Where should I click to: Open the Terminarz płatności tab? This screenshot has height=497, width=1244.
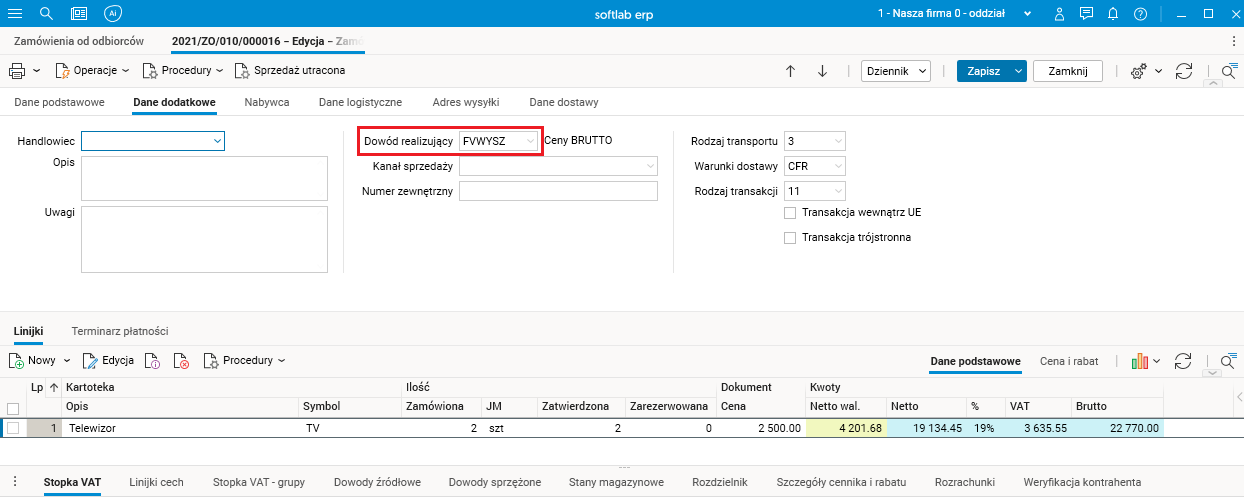point(120,331)
